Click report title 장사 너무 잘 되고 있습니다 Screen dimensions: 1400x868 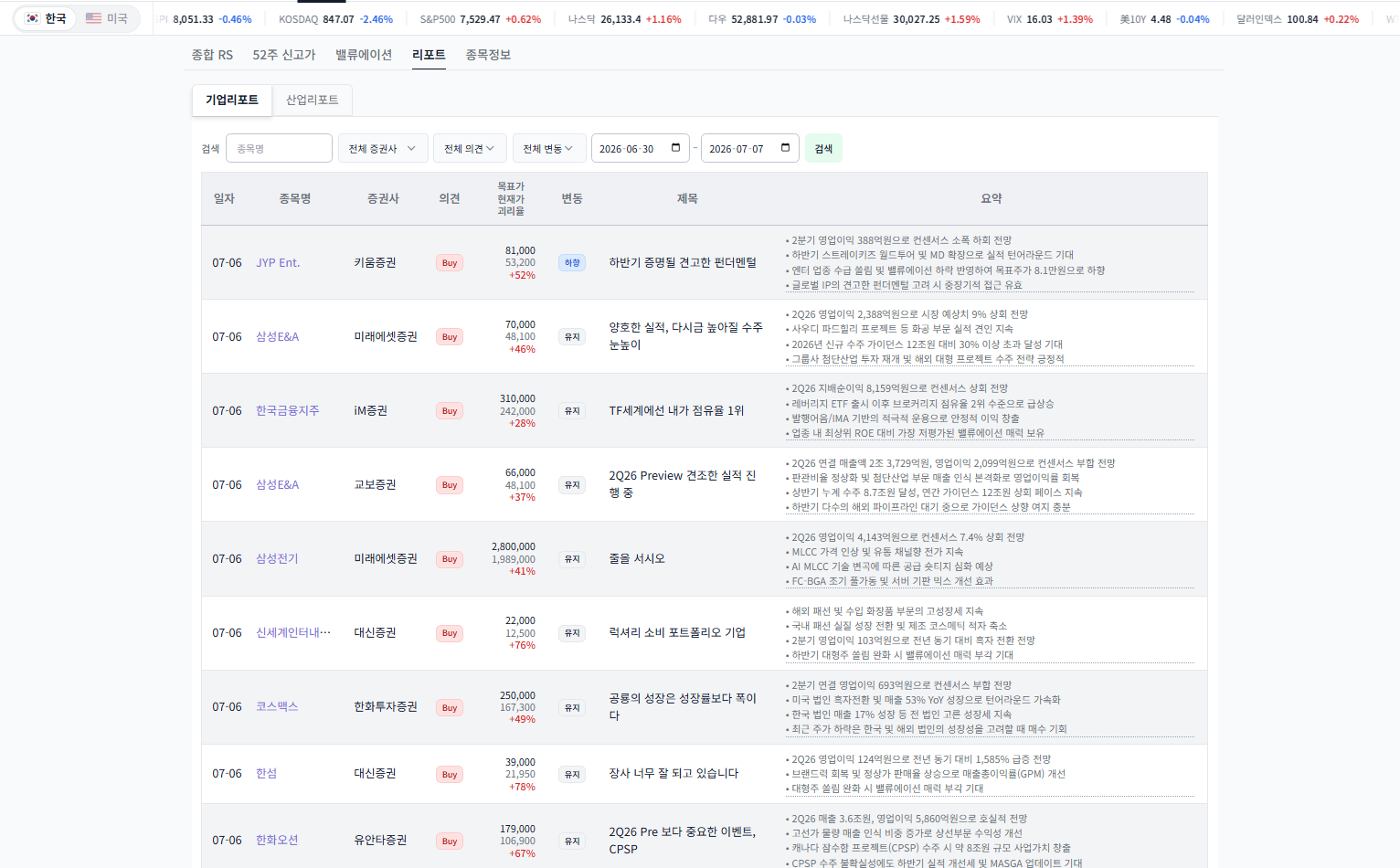click(x=673, y=773)
